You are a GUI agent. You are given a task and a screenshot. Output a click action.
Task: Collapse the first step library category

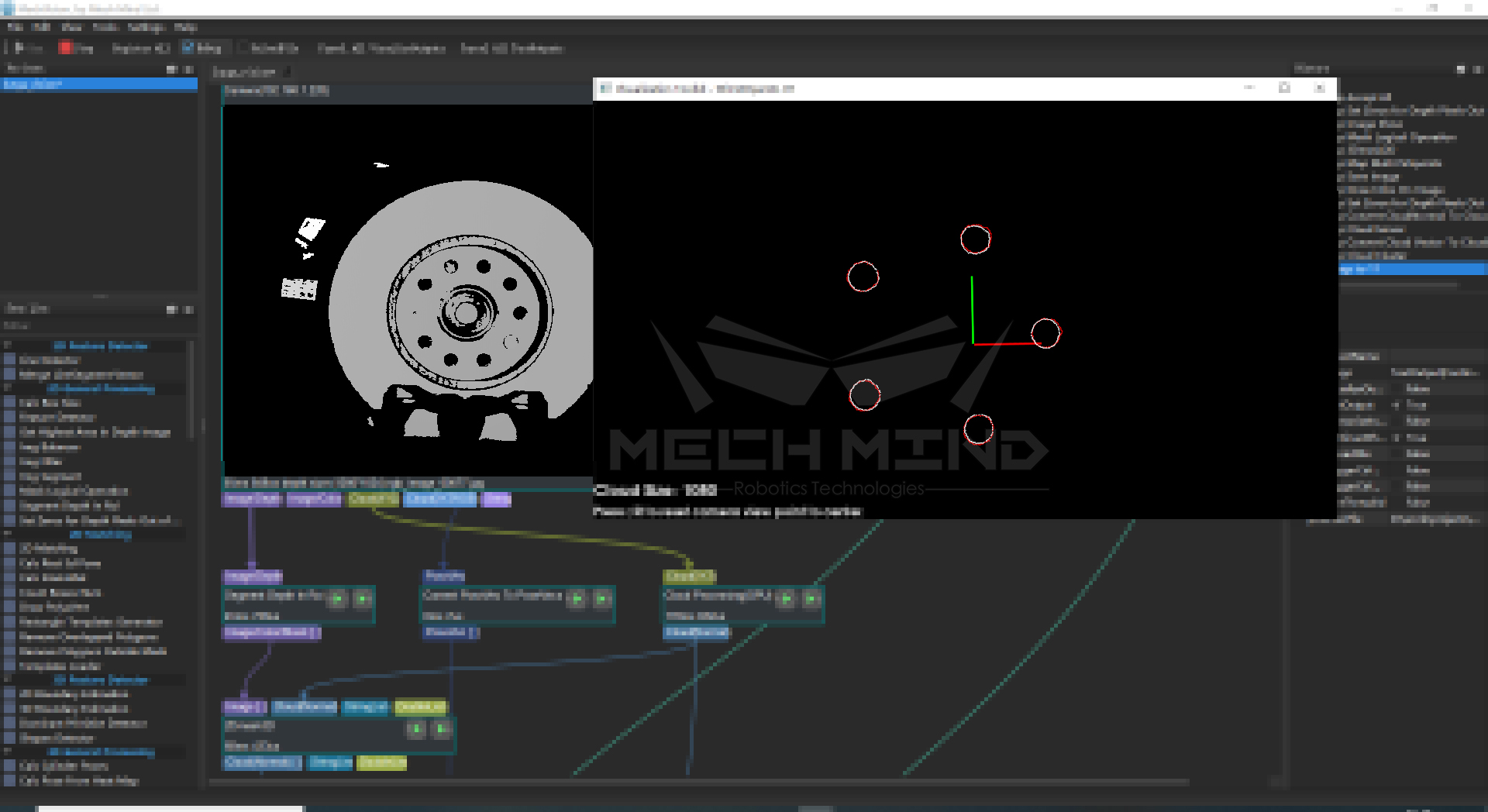point(8,346)
